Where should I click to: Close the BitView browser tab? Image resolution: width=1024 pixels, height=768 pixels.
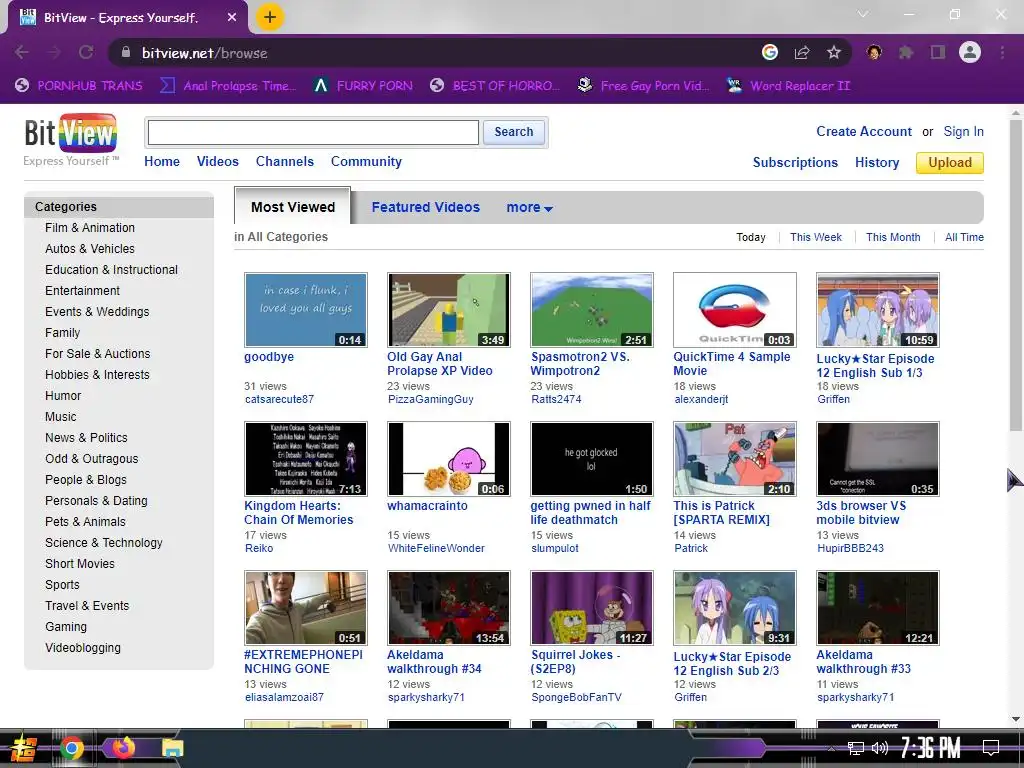(x=232, y=18)
